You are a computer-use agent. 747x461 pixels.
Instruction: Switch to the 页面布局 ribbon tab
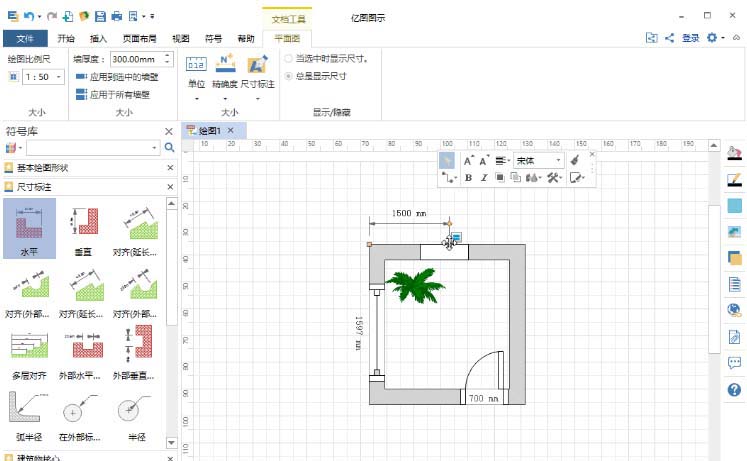click(x=138, y=38)
